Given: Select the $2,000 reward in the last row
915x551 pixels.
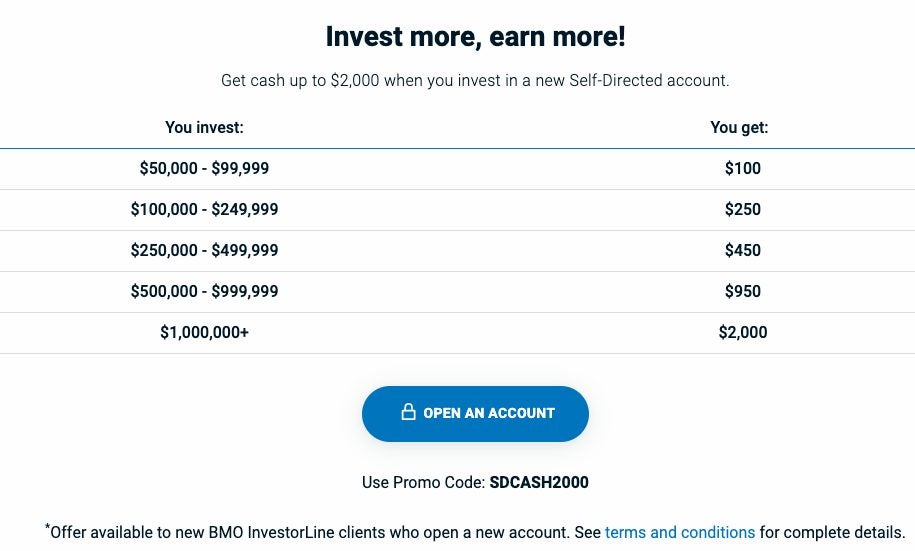Looking at the screenshot, I should 742,333.
